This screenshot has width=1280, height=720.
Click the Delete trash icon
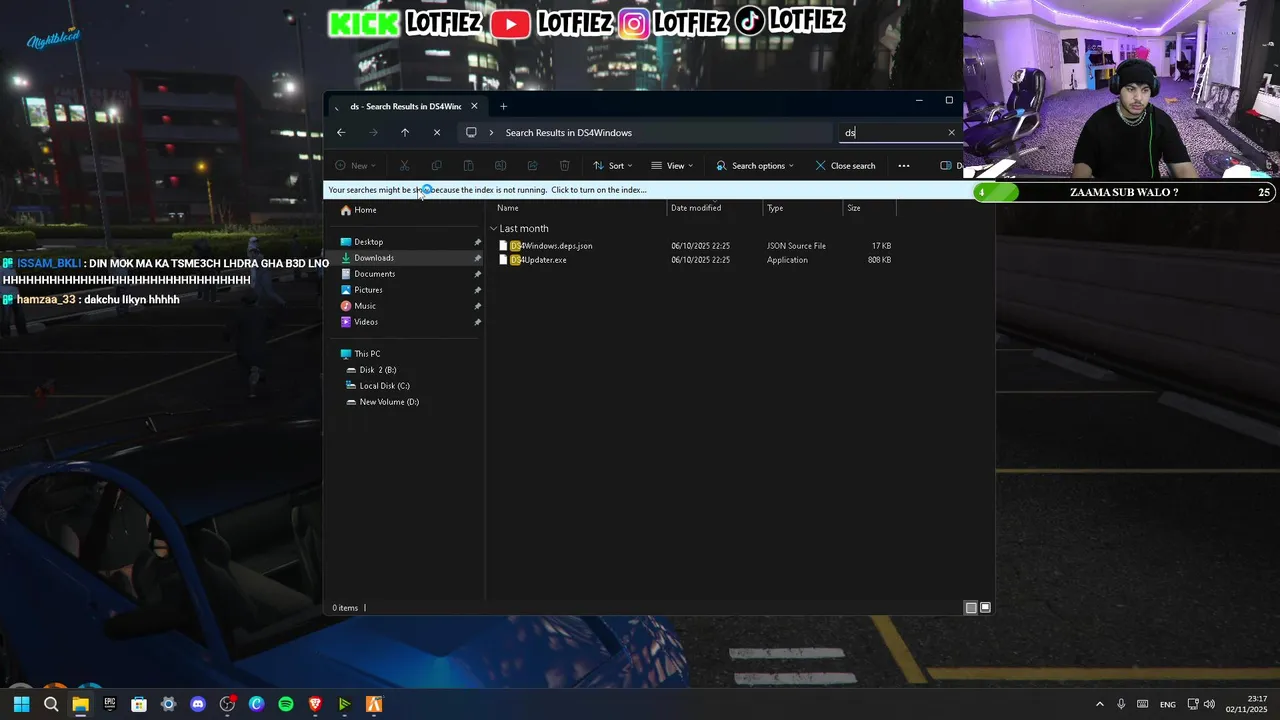564,165
